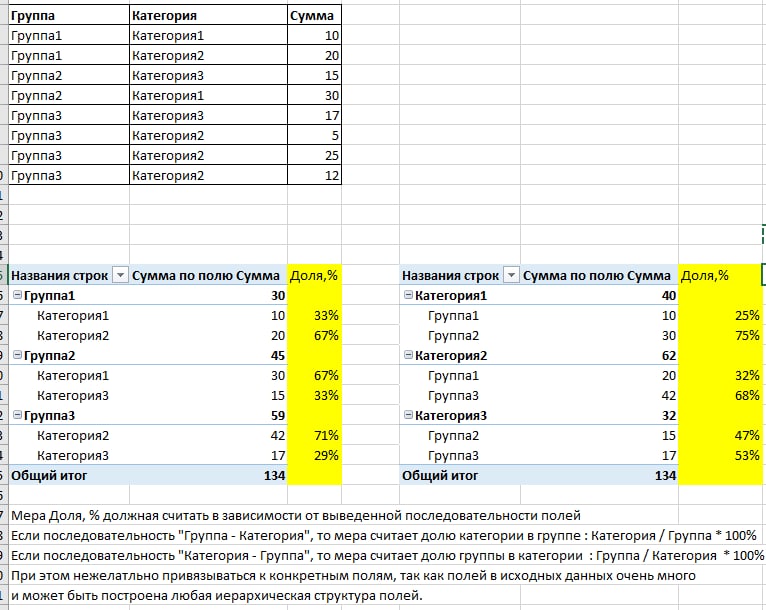Viewport: 766px width, 610px height.
Task: Click the note starting 'Мера Доля, % должная считать'
Action: point(296,515)
